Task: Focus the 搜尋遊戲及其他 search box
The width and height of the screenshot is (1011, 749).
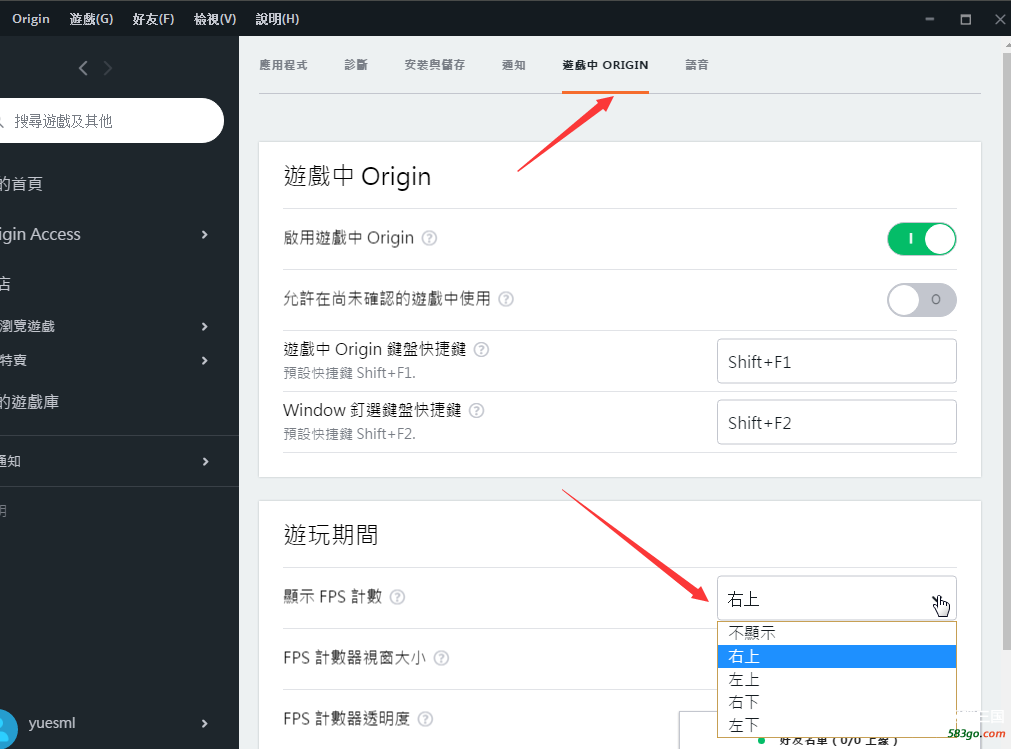Action: tap(110, 121)
